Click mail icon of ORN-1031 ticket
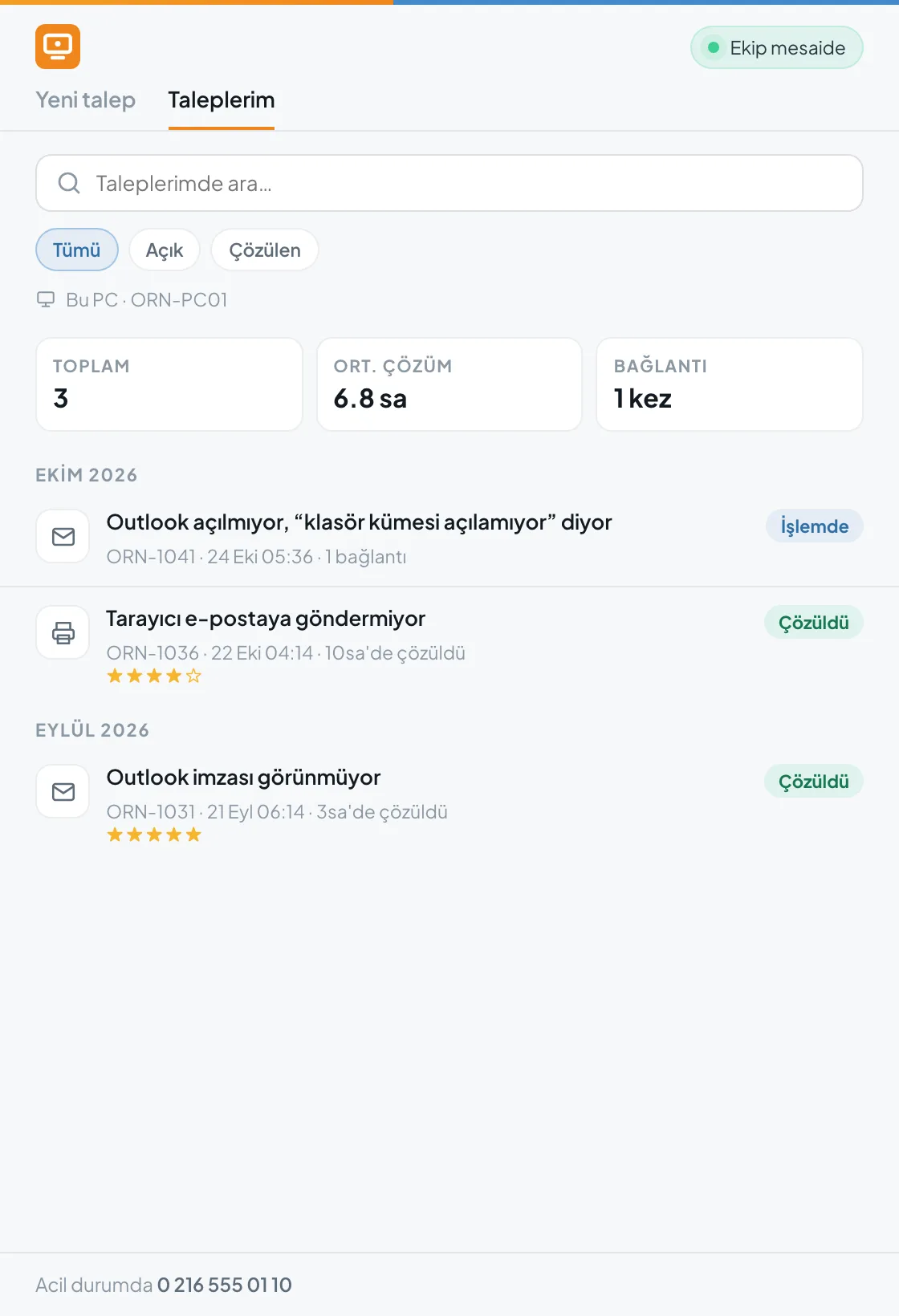Screen dimensions: 899x1316 click(63, 791)
